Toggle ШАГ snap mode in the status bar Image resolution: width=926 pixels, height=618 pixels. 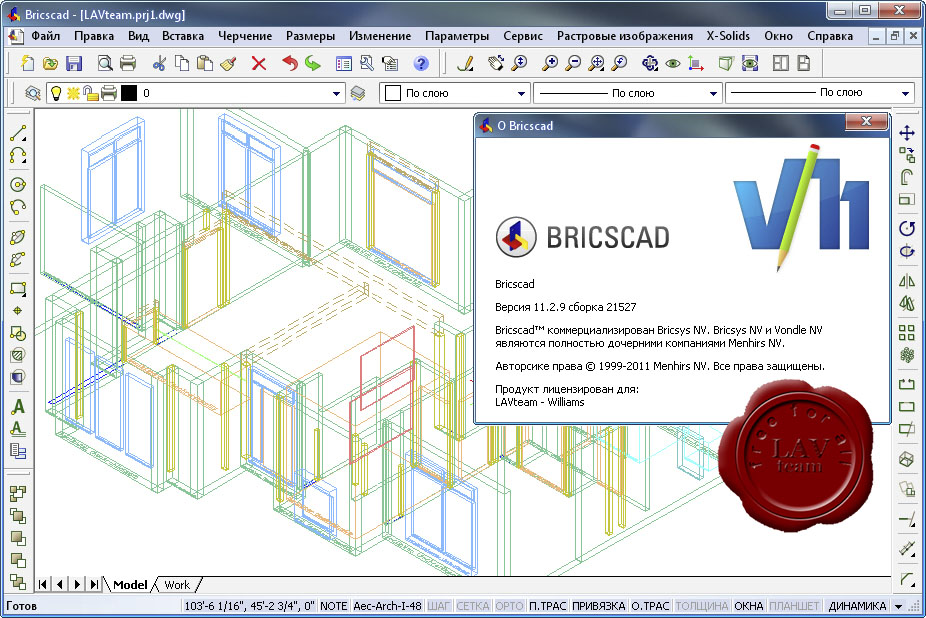pyautogui.click(x=438, y=606)
